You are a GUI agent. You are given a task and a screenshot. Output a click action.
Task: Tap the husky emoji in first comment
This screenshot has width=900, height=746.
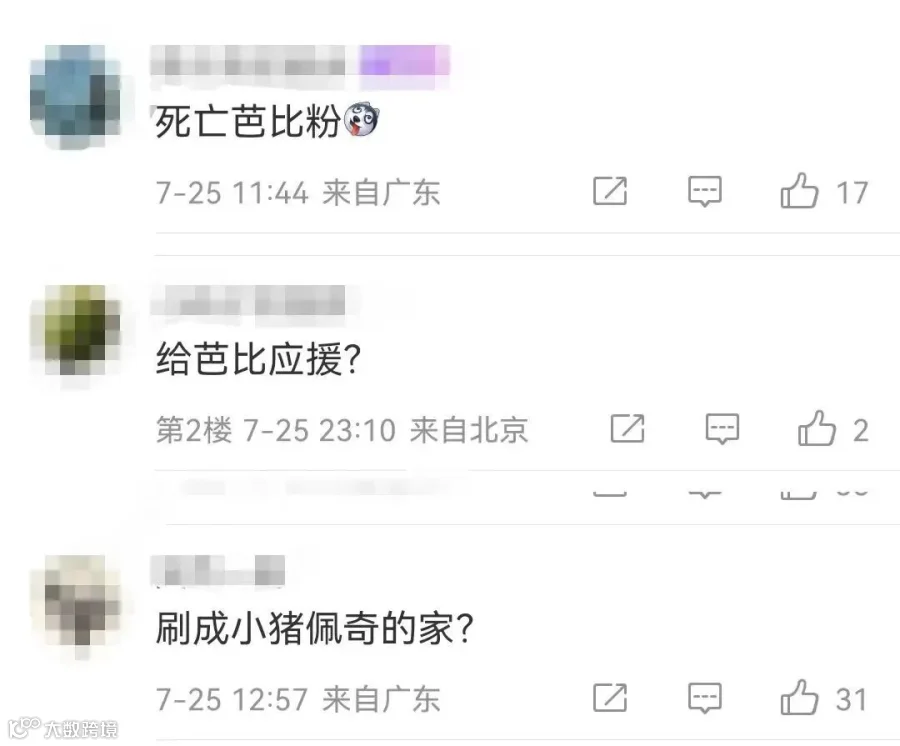(x=362, y=119)
